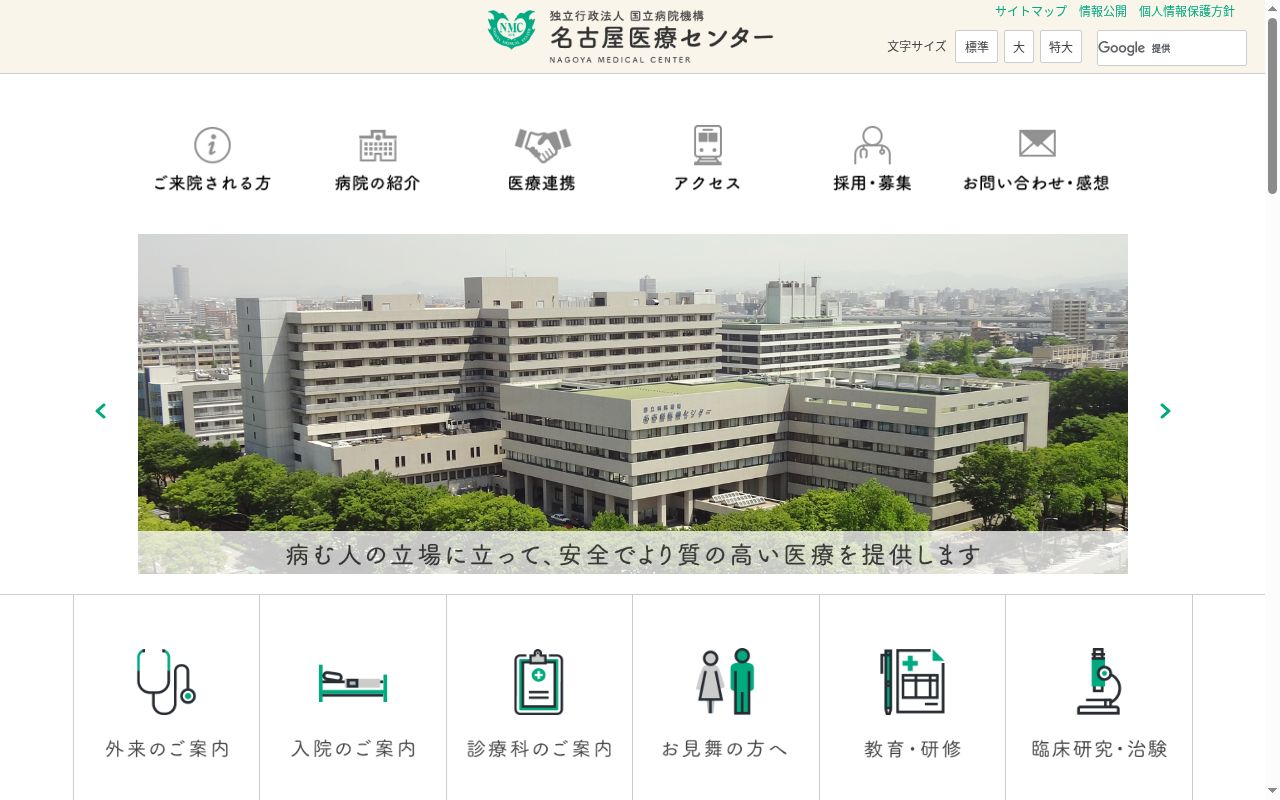Image resolution: width=1280 pixels, height=800 pixels.
Task: Set font size to 大
Action: point(1019,47)
